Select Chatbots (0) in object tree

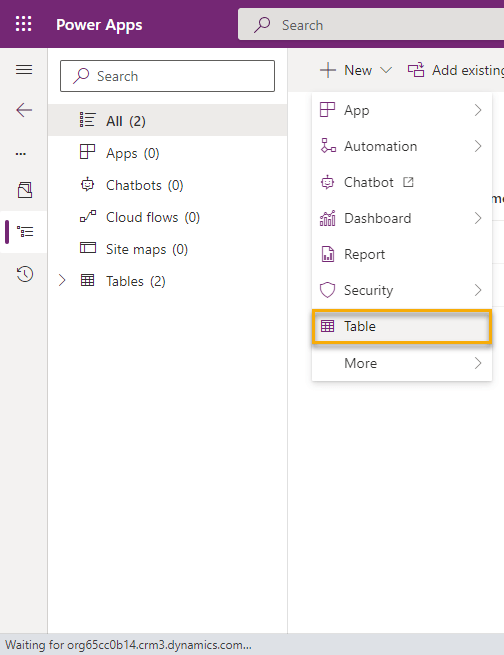(168, 185)
